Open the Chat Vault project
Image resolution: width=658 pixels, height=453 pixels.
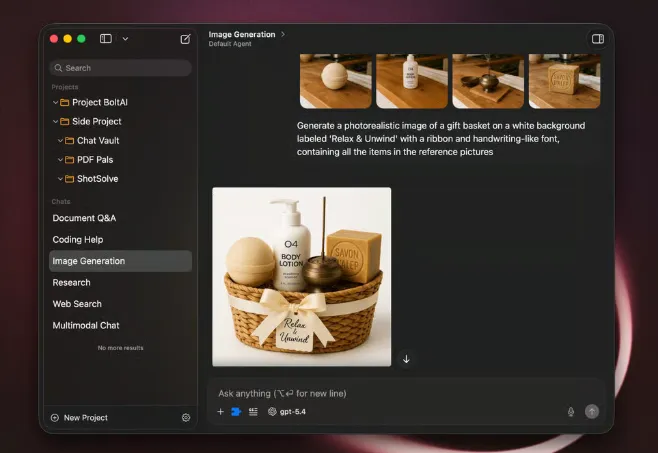(x=98, y=141)
